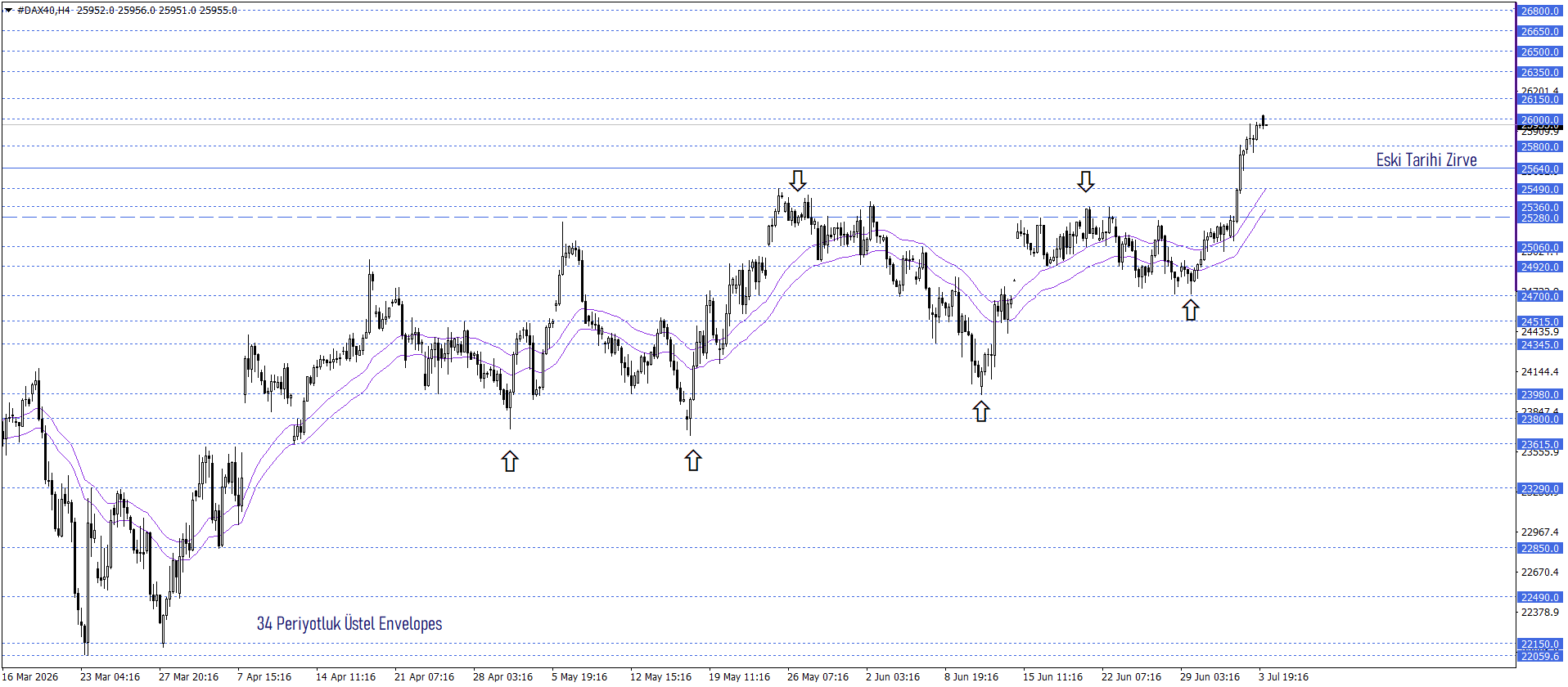The image size is (1568, 687).
Task: Click the 22967.4 price scale value
Action: (x=1539, y=532)
